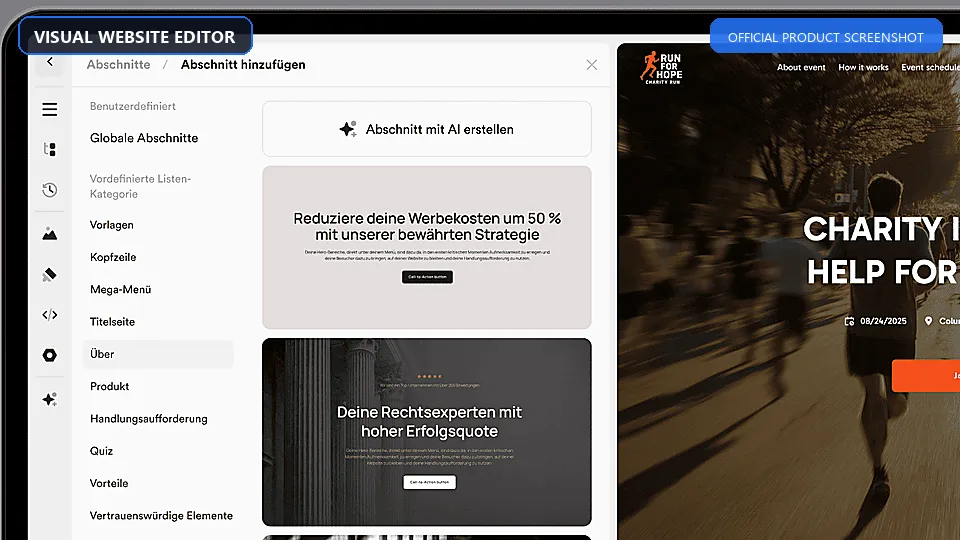
Task: Select Vertrauenswürdige Elemente category
Action: tap(161, 516)
